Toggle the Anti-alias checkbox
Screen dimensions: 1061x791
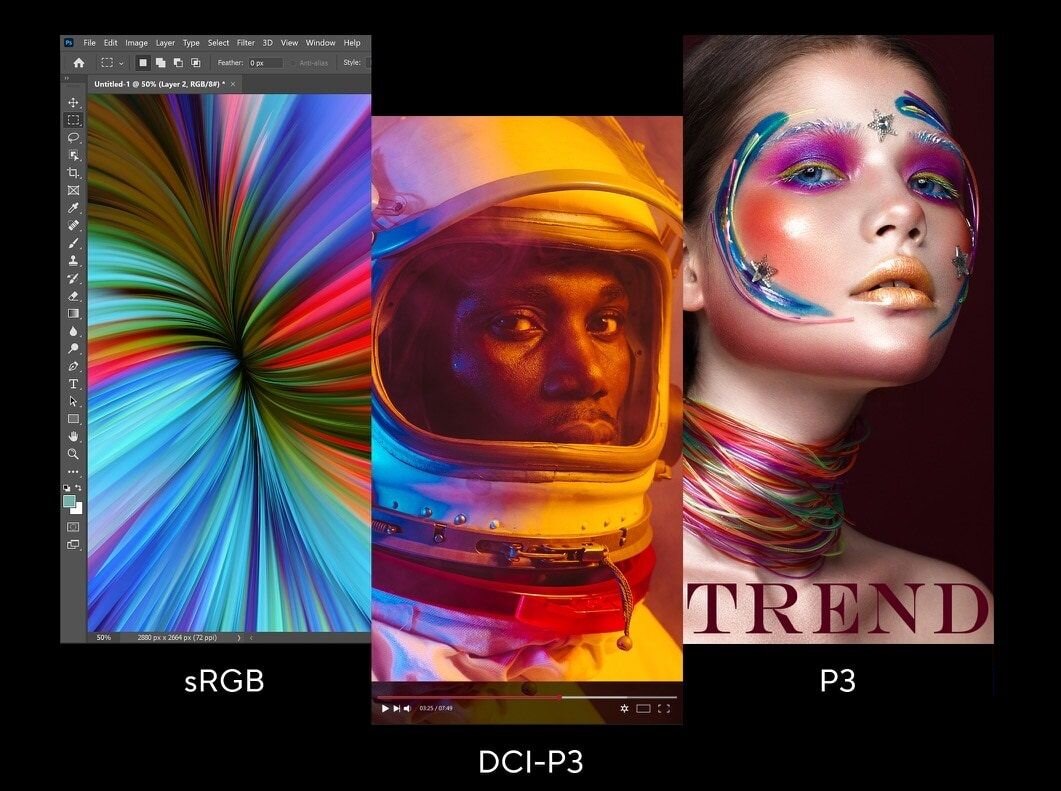pyautogui.click(x=292, y=63)
